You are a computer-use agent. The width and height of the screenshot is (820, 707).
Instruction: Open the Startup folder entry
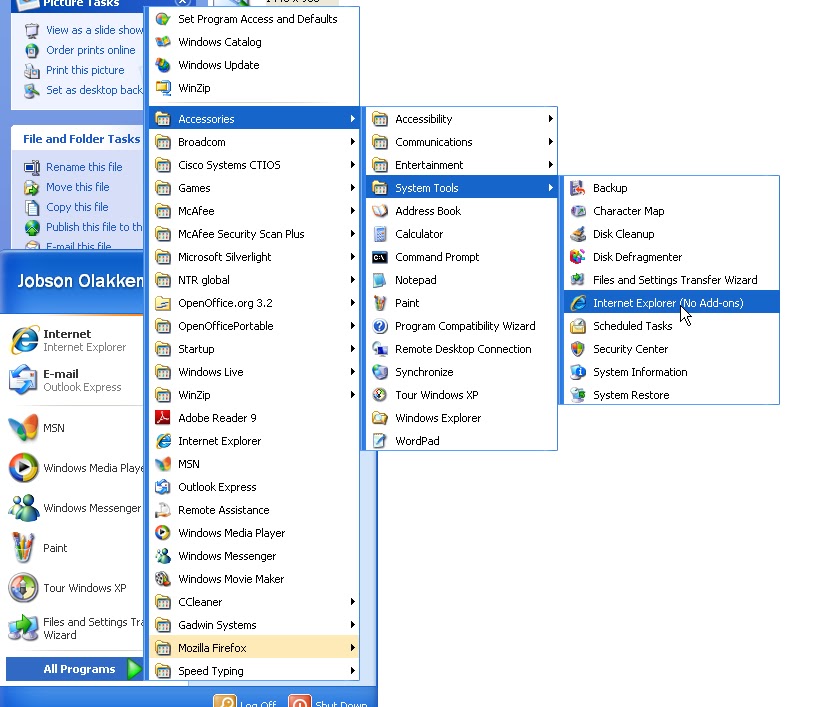coord(254,349)
